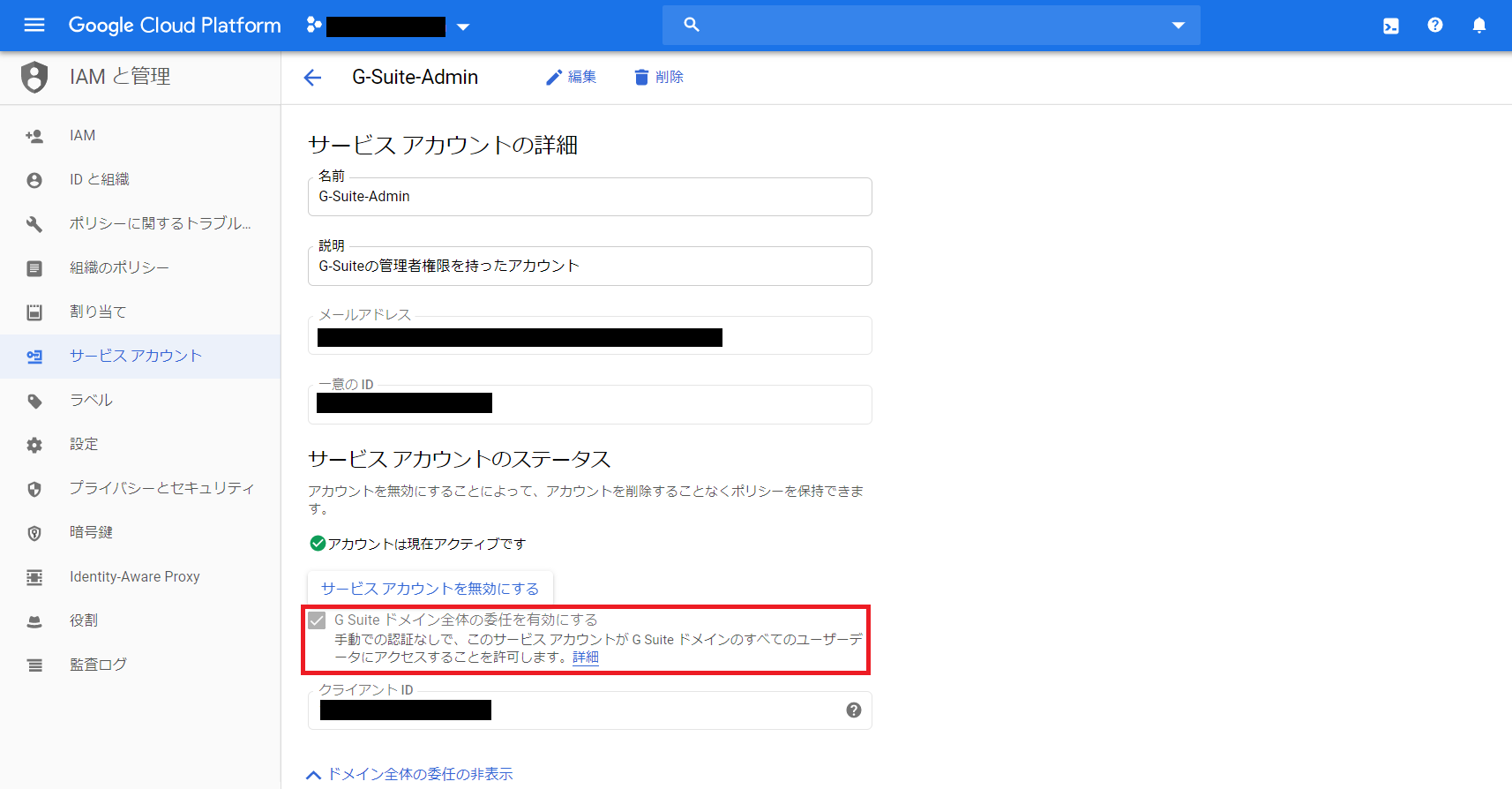The image size is (1512, 789).
Task: Click the green active status check icon
Action: 318,544
